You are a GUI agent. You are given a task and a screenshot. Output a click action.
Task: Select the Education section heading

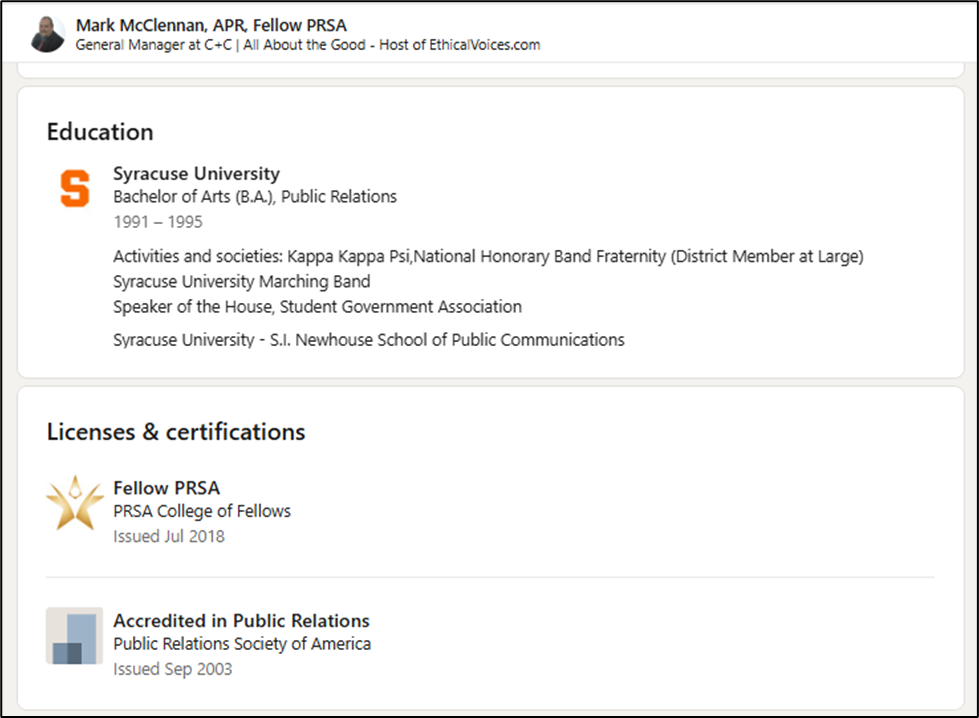[100, 132]
